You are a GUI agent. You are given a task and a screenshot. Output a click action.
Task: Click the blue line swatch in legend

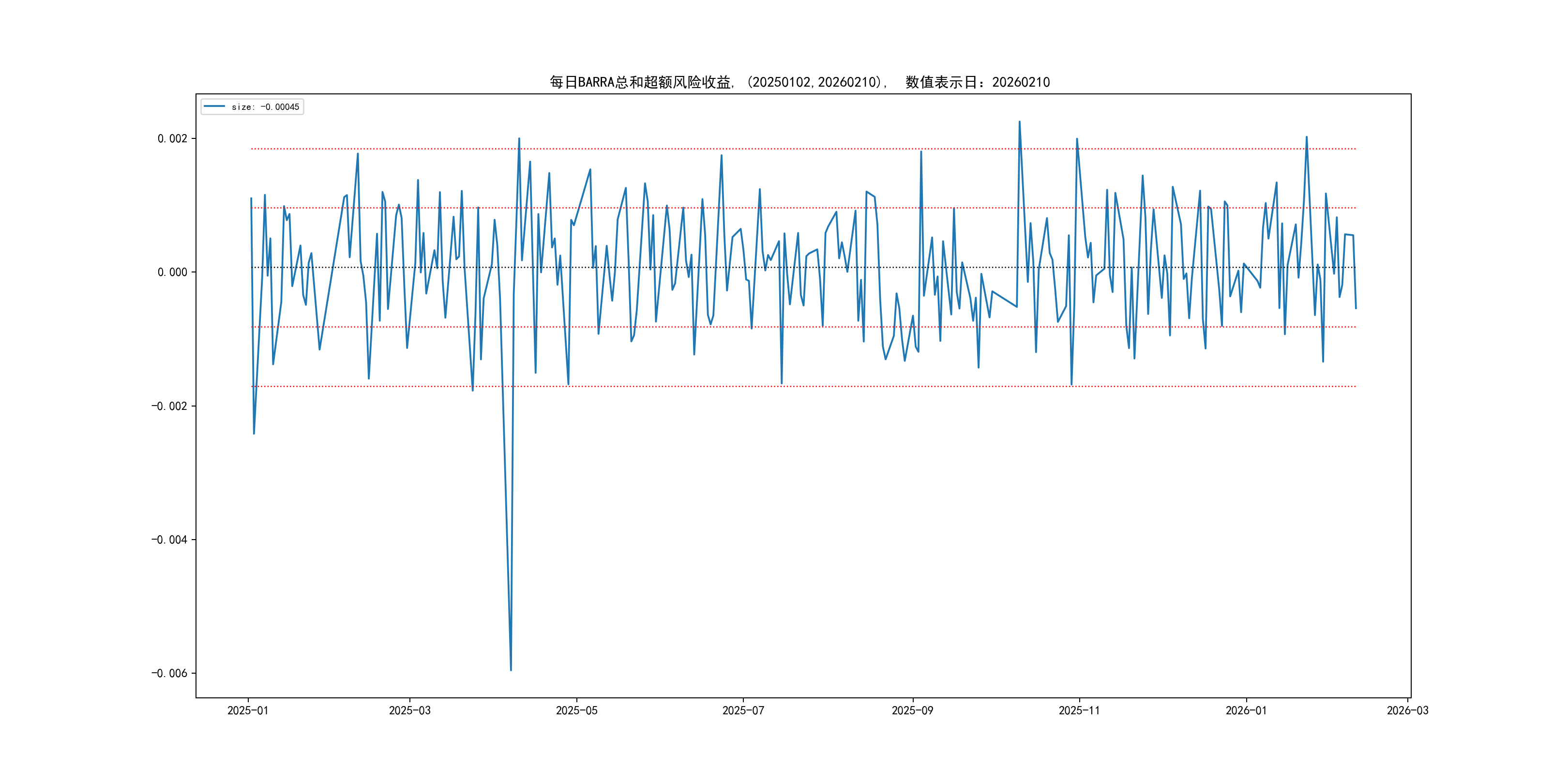tap(214, 106)
